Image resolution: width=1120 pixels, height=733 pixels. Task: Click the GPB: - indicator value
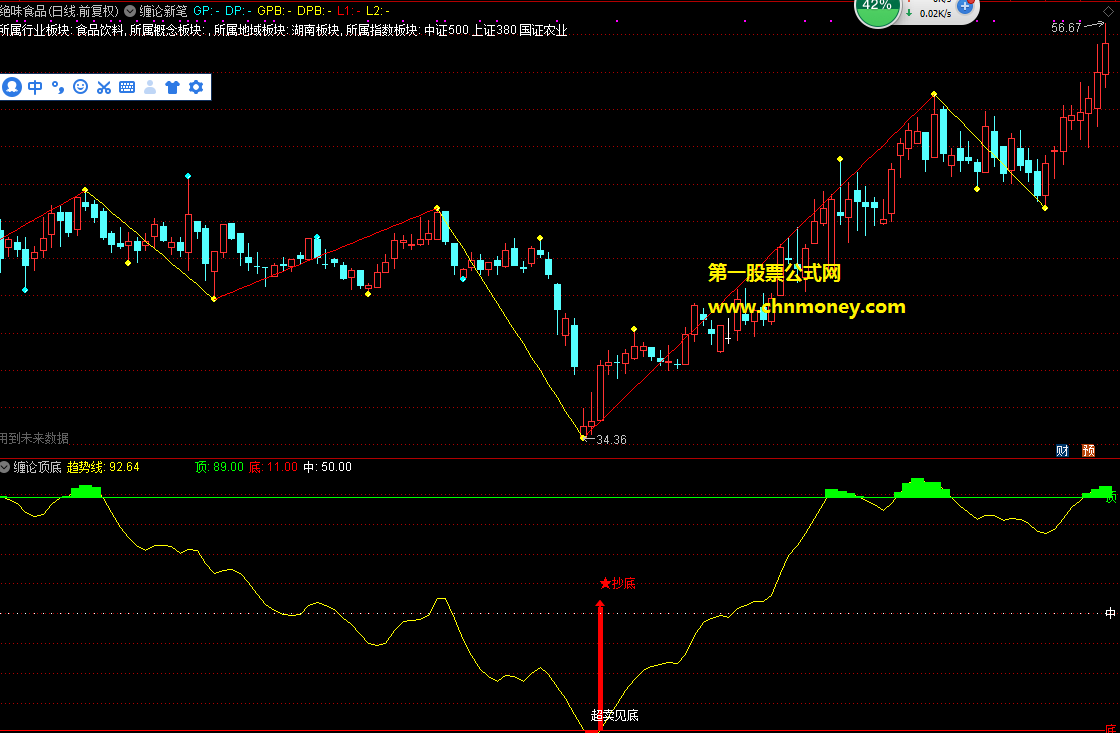(x=274, y=11)
